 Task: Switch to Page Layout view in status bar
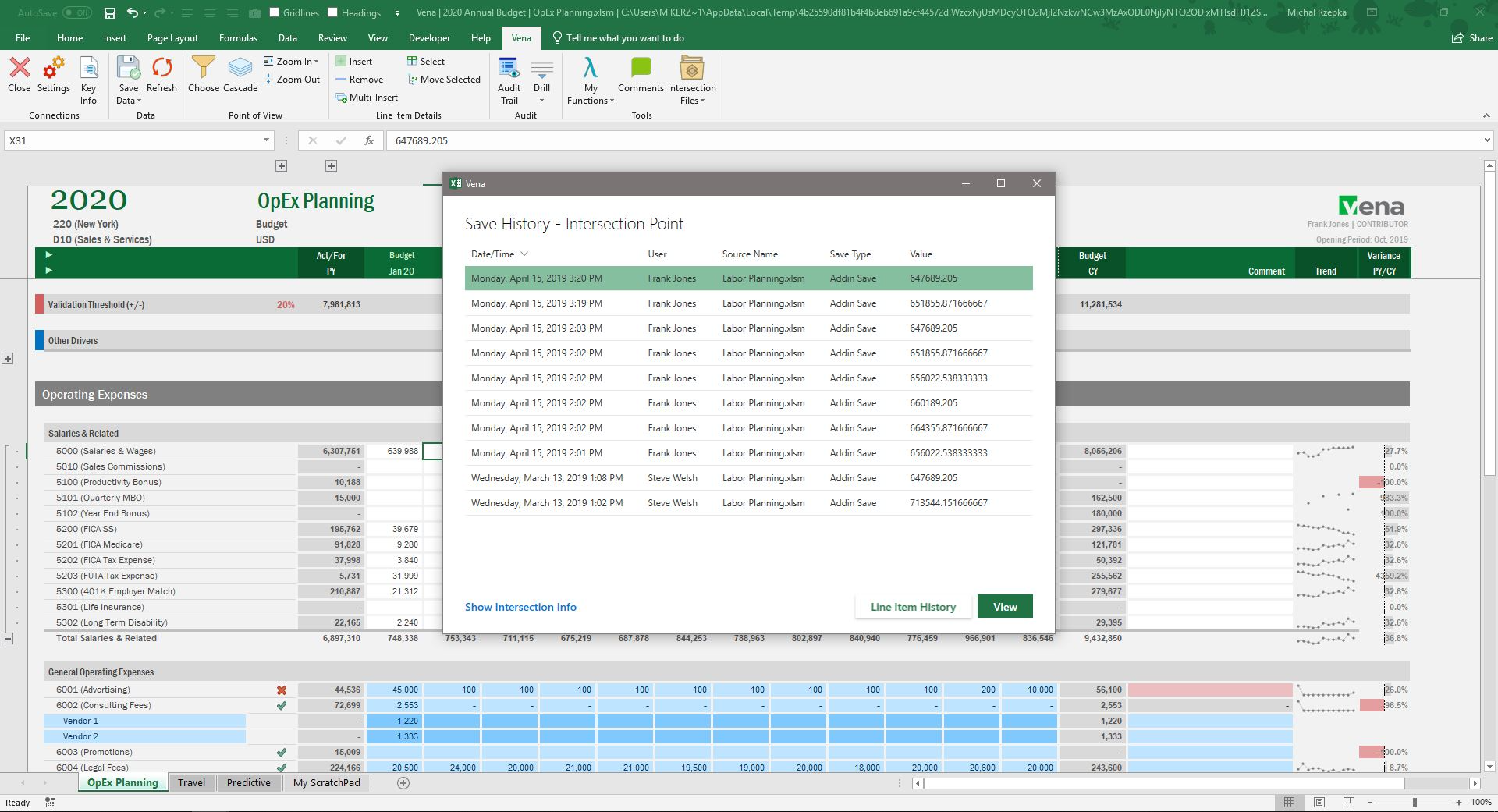pyautogui.click(x=1319, y=802)
